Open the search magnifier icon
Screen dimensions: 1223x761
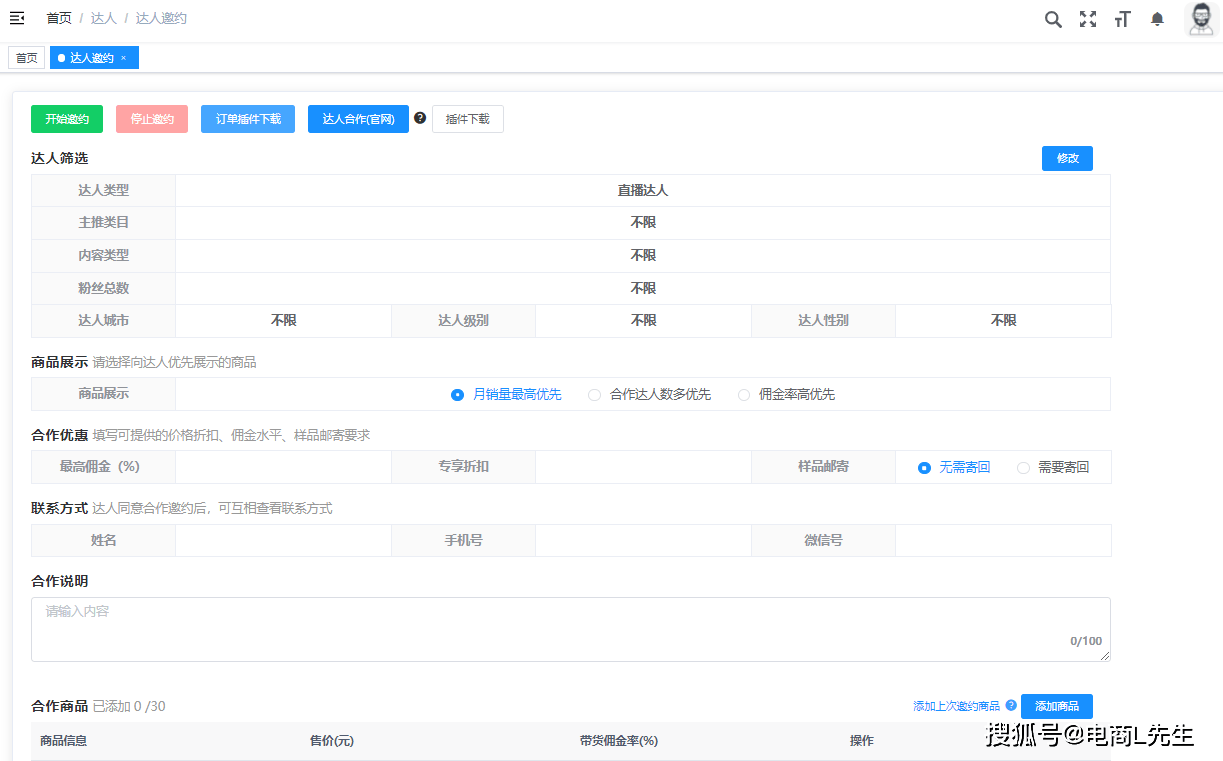coord(1053,19)
